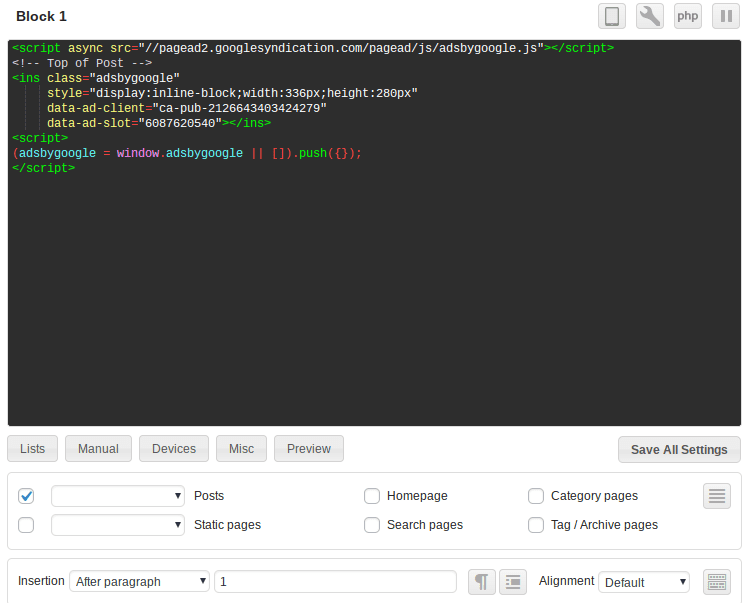Click the line containing data-ad-slot in the code editor
This screenshot has width=743, height=603.
click(159, 123)
